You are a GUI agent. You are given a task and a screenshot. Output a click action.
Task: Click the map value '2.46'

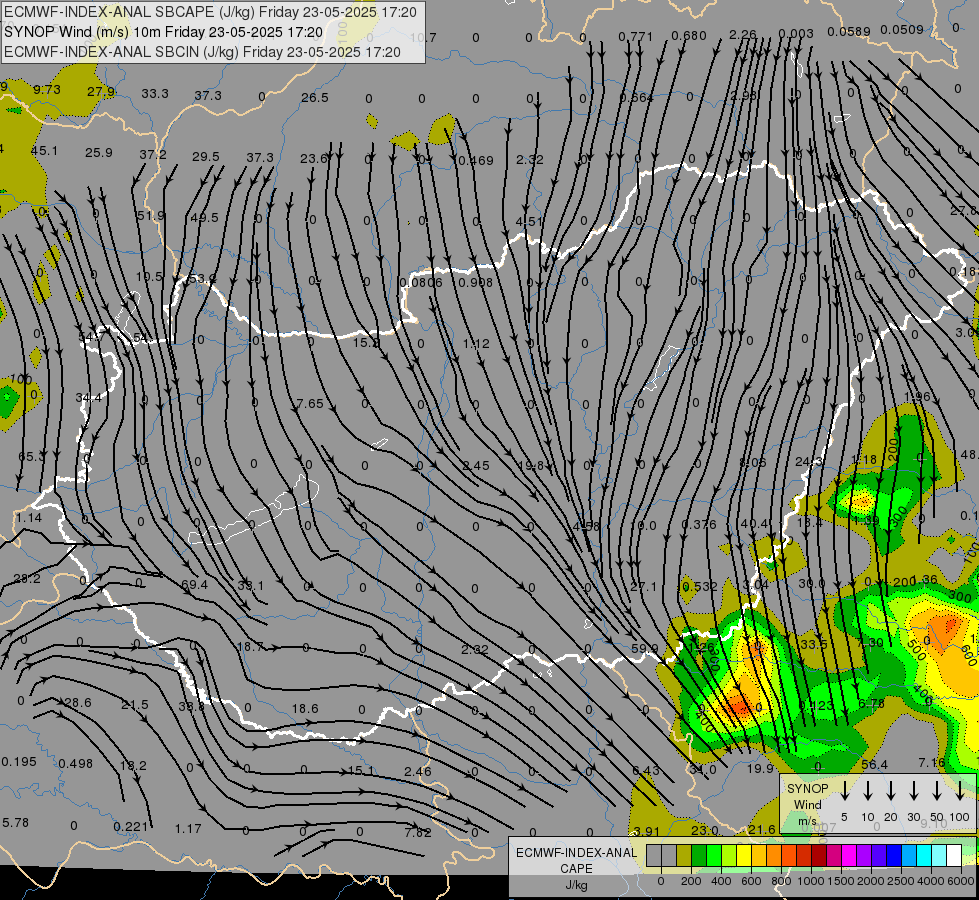click(418, 771)
